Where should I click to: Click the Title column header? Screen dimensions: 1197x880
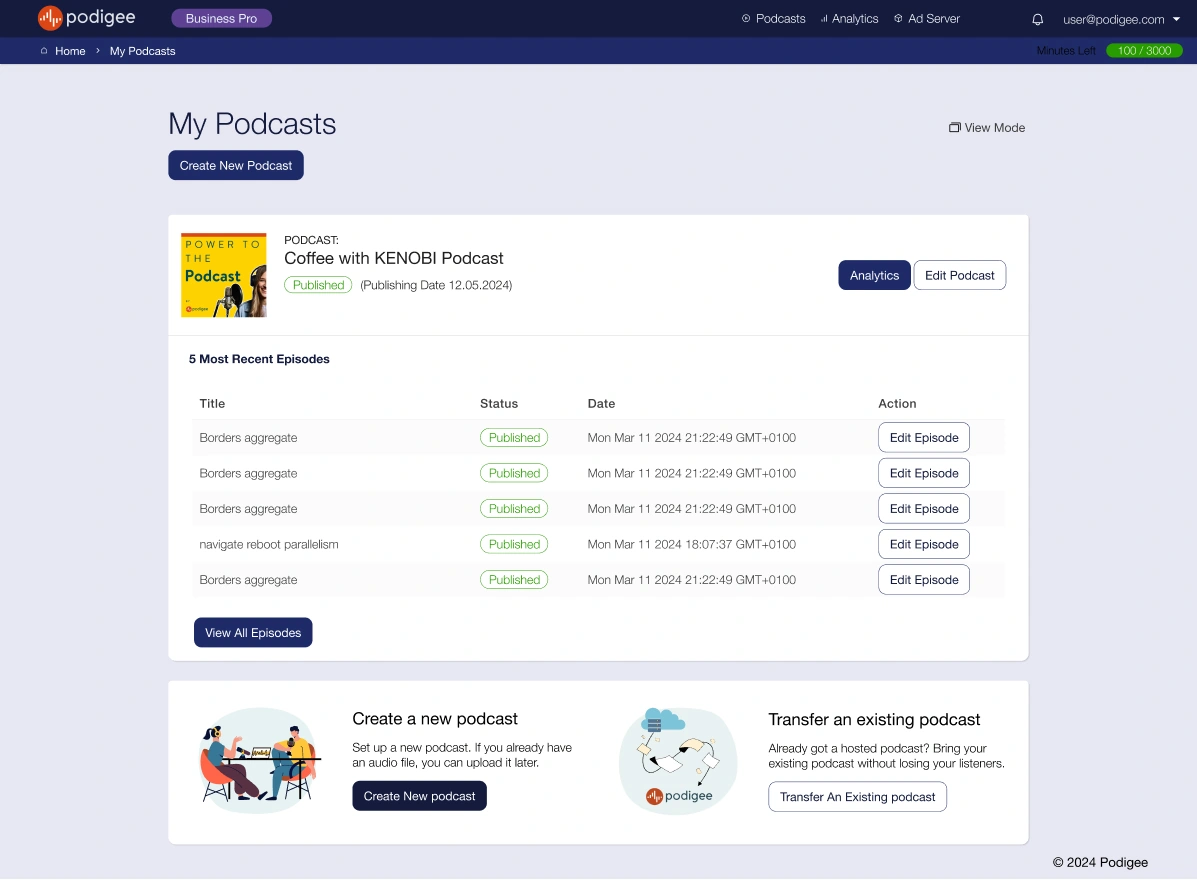(212, 404)
